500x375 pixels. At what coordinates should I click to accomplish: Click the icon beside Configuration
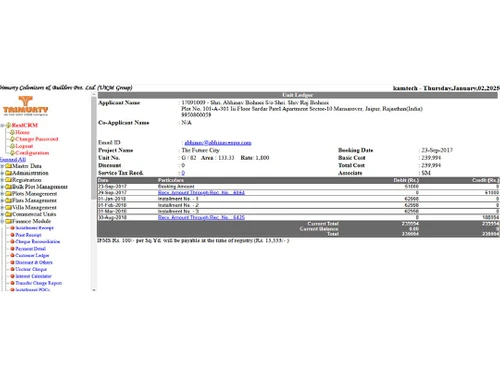[12, 153]
